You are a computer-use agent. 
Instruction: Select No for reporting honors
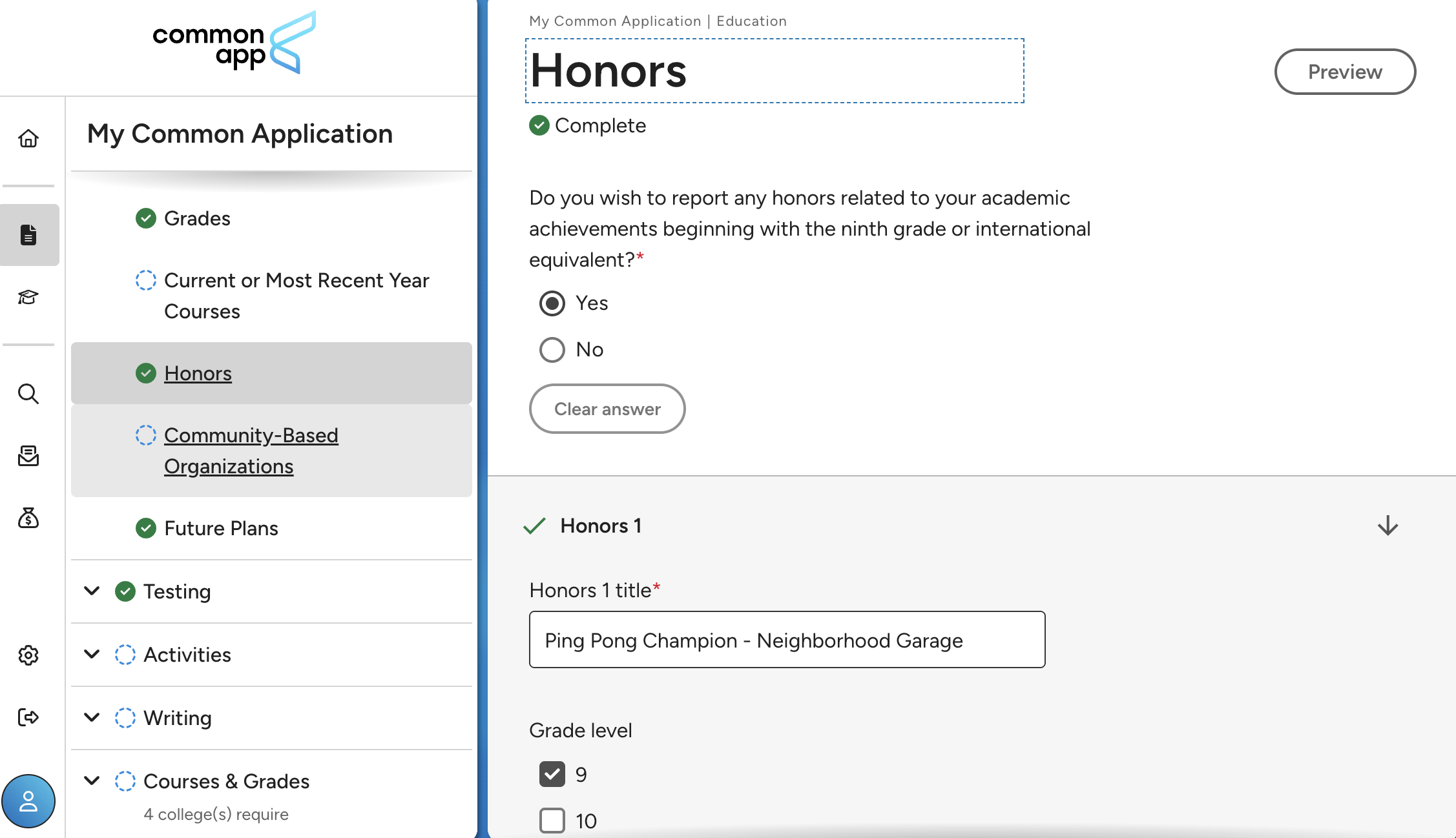tap(551, 349)
